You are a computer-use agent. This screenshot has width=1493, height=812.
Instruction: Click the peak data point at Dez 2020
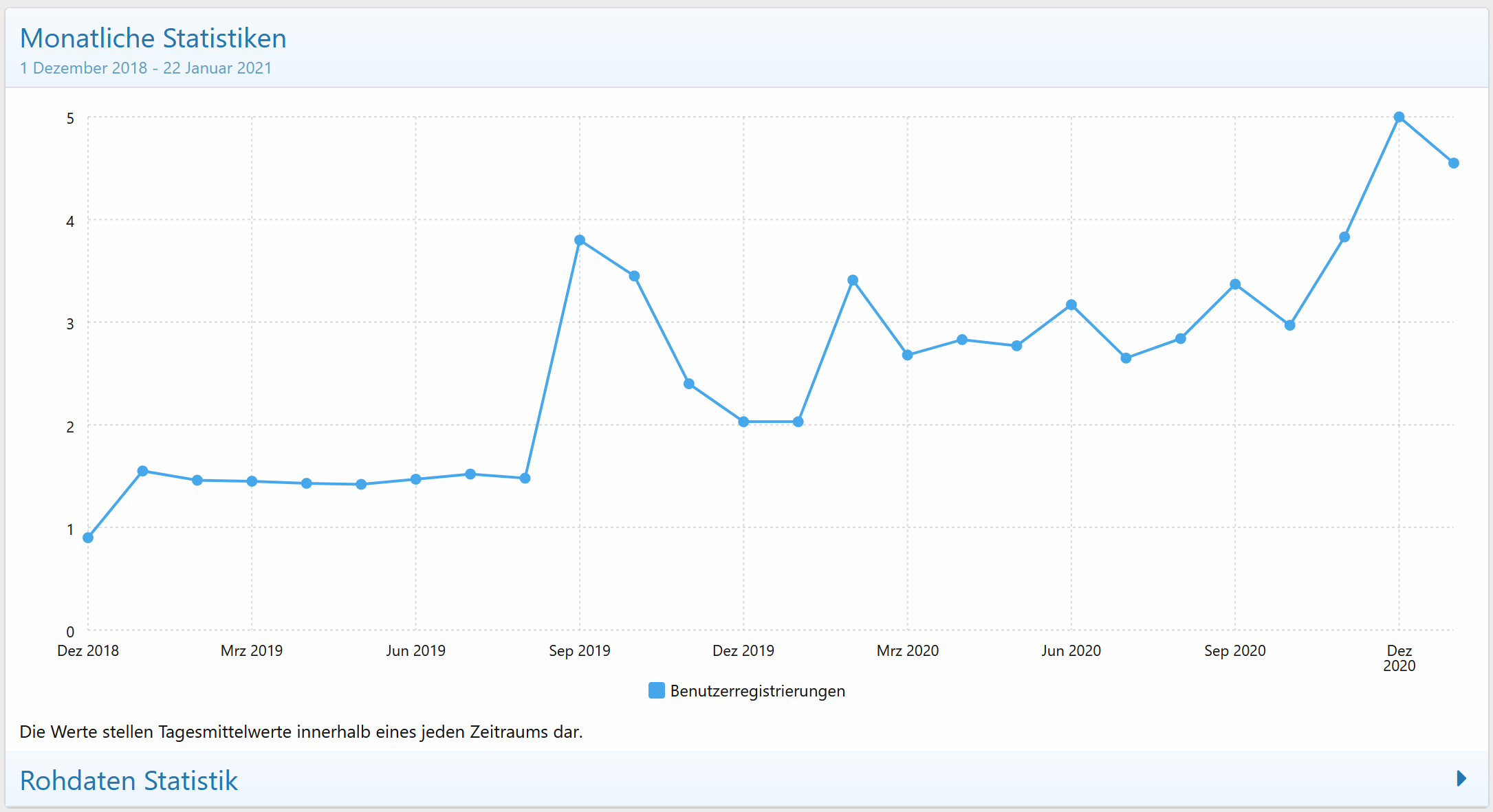coord(1399,118)
